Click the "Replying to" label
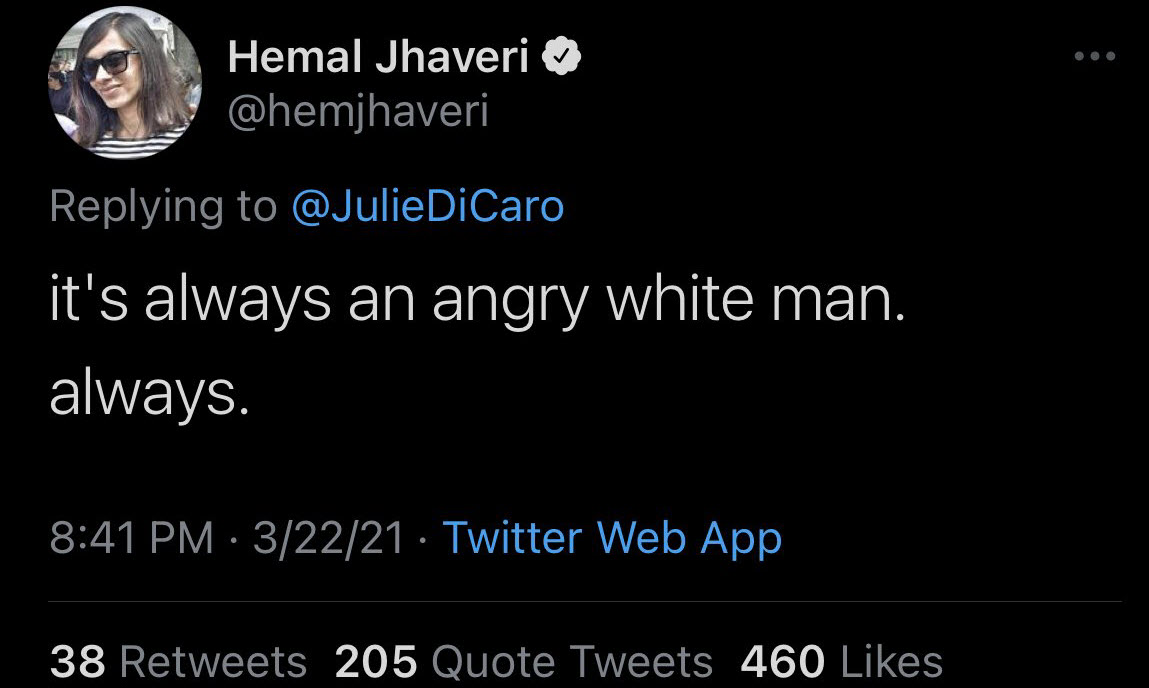The image size is (1149, 688). click(x=163, y=207)
